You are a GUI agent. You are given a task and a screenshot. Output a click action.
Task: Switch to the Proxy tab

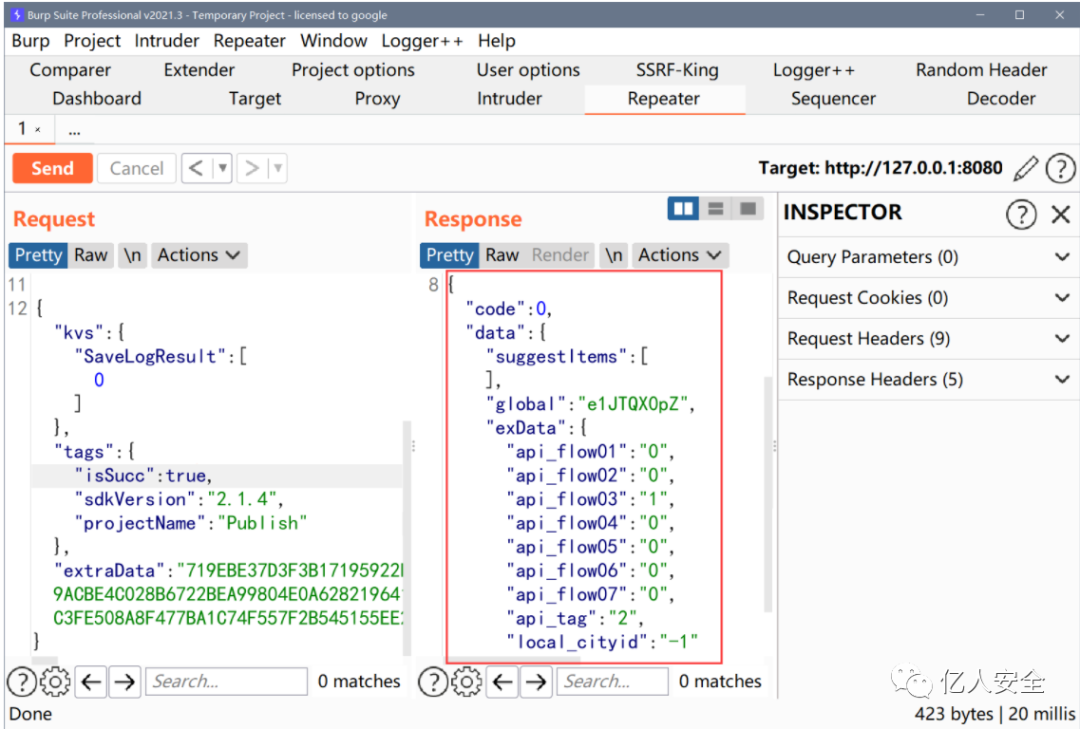pos(377,99)
